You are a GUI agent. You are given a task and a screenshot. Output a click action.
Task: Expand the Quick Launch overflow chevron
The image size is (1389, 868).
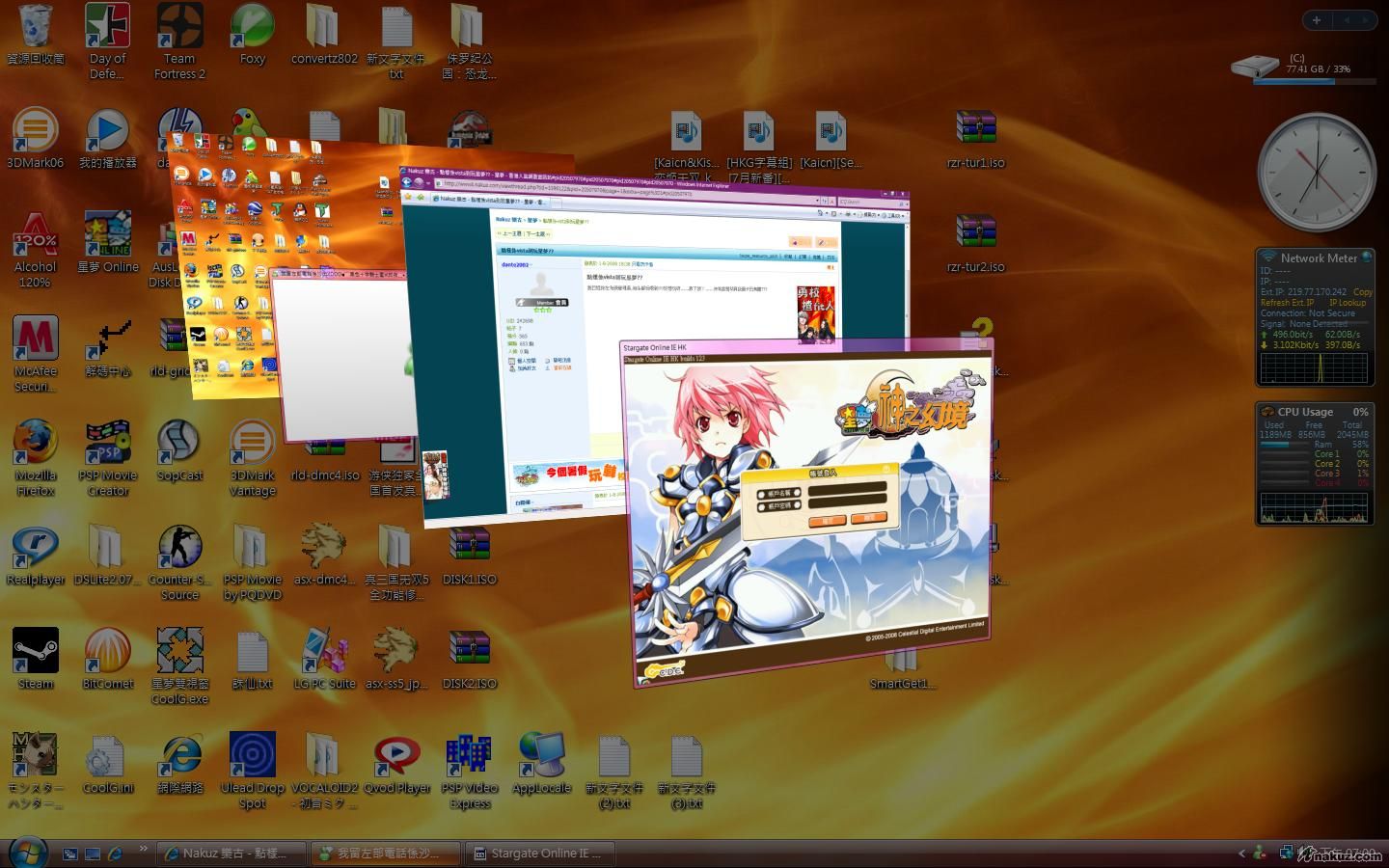click(x=144, y=849)
